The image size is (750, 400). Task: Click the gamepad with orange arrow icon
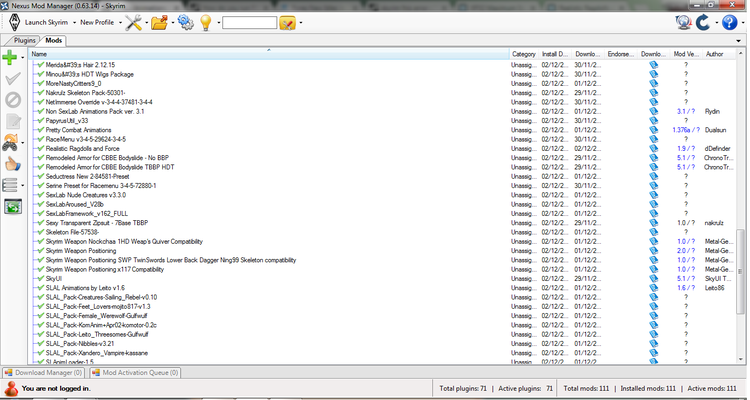[11, 142]
